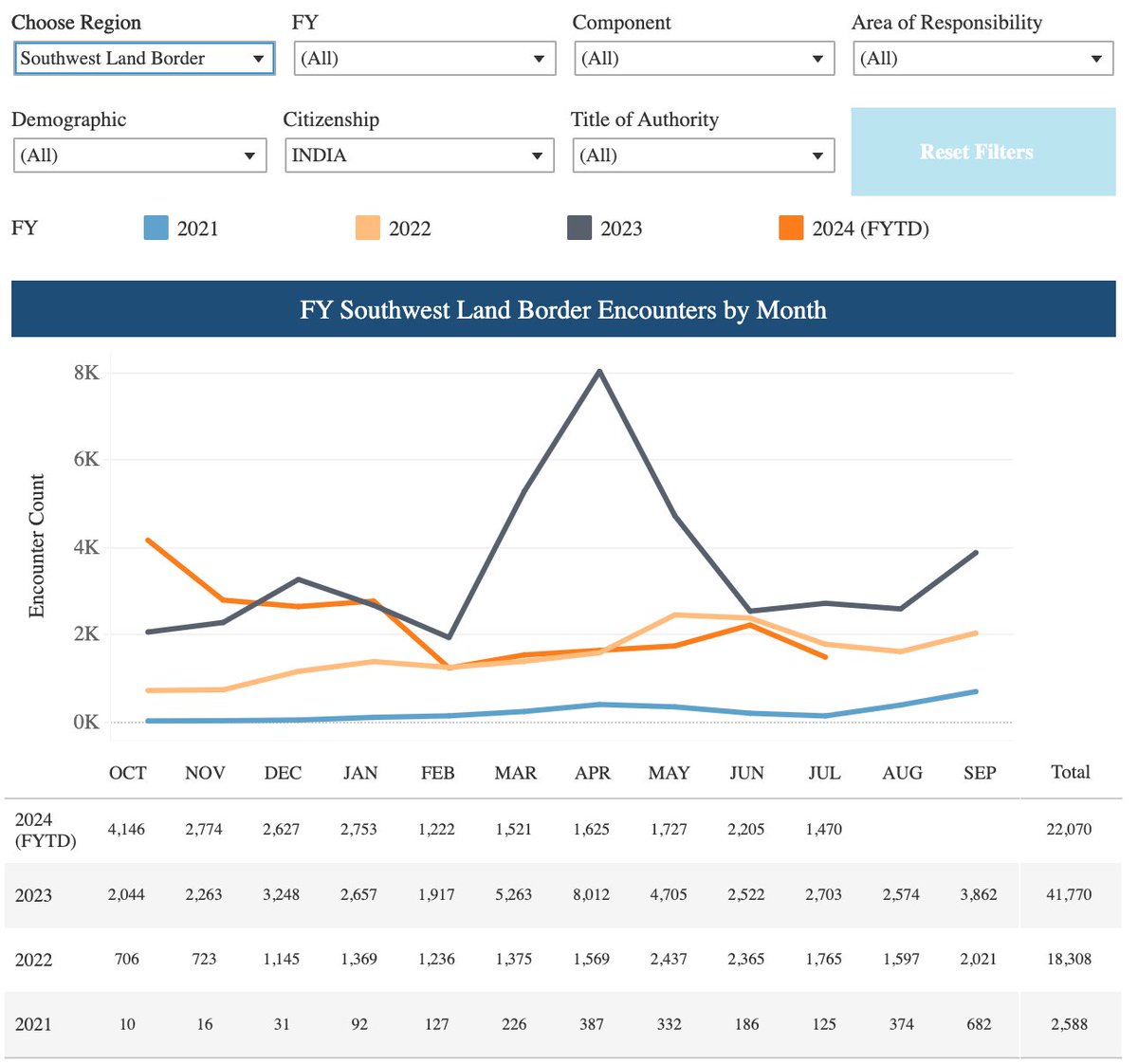The width and height of the screenshot is (1138, 1064).
Task: Click the 2,588 total cell
Action: pyautogui.click(x=1070, y=1024)
